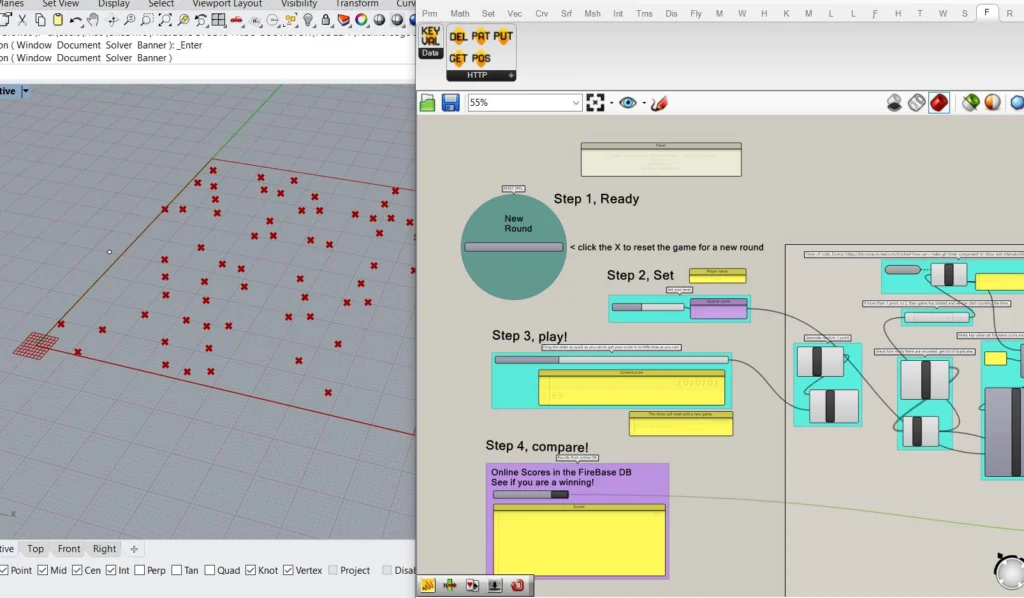The image size is (1024, 598).
Task: Click the Zoom Extents icon
Action: click(x=165, y=20)
